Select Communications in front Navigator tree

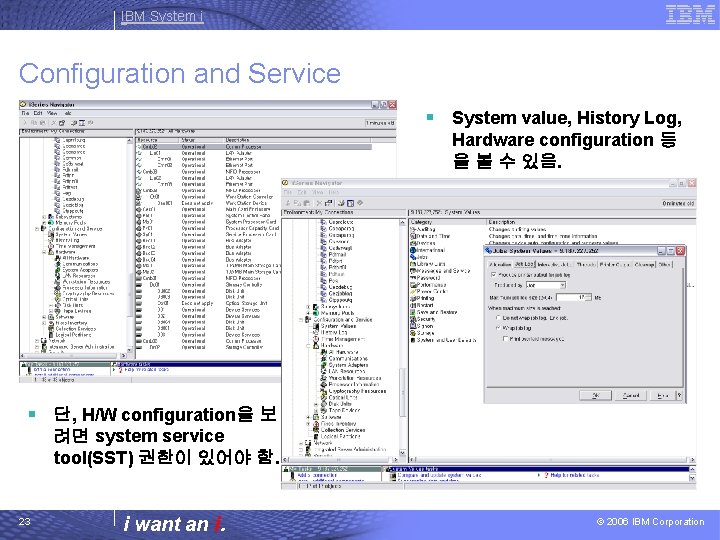tap(348, 359)
